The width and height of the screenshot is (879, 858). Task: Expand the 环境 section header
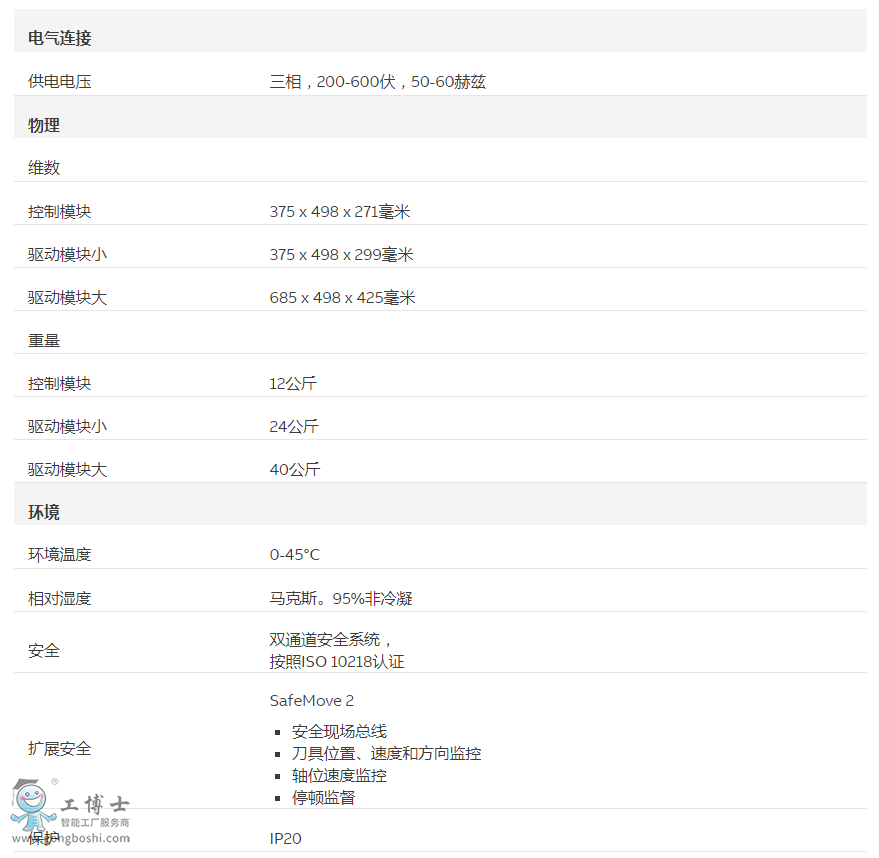tap(43, 512)
